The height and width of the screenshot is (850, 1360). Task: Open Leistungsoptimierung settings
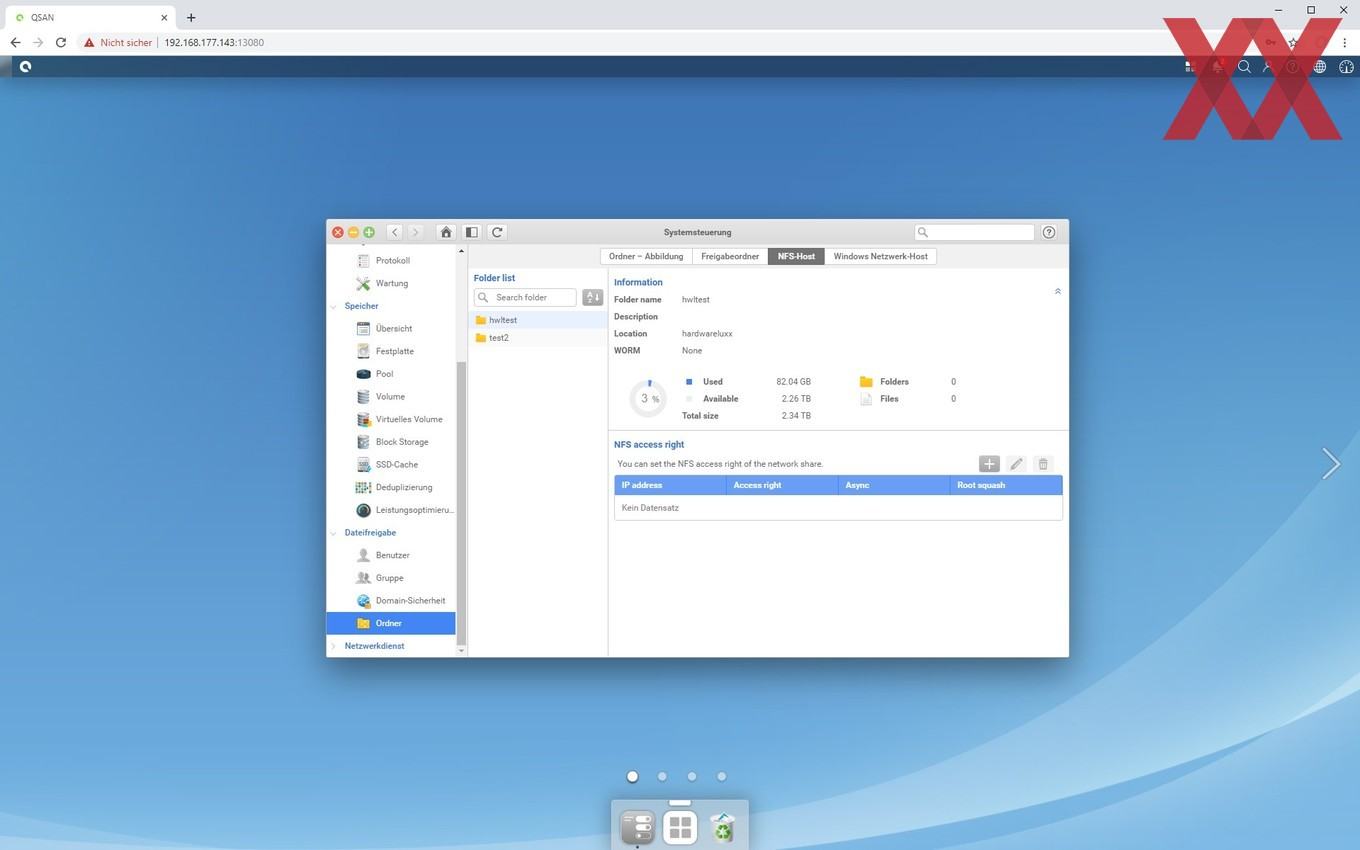pos(413,510)
